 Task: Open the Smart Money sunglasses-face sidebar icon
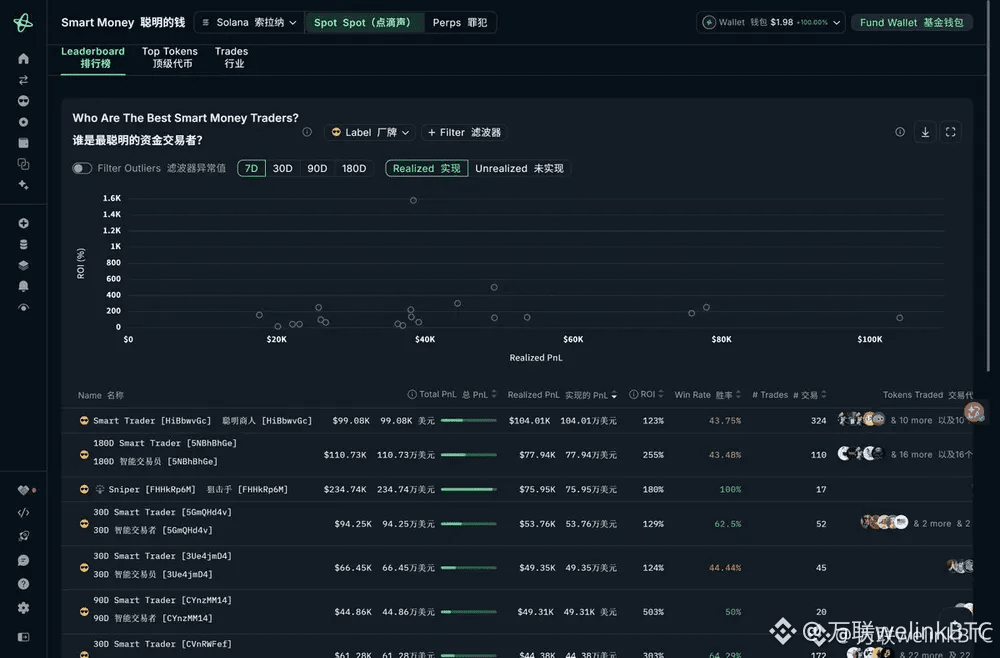click(x=24, y=101)
